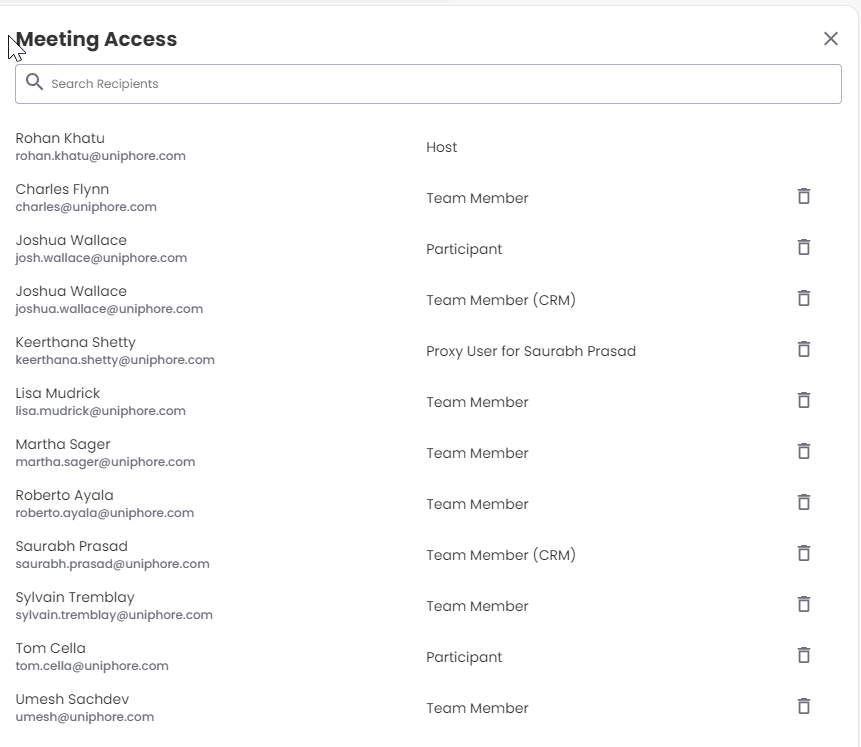
Task: Select the name Umesh Sachdev
Action: (72, 699)
